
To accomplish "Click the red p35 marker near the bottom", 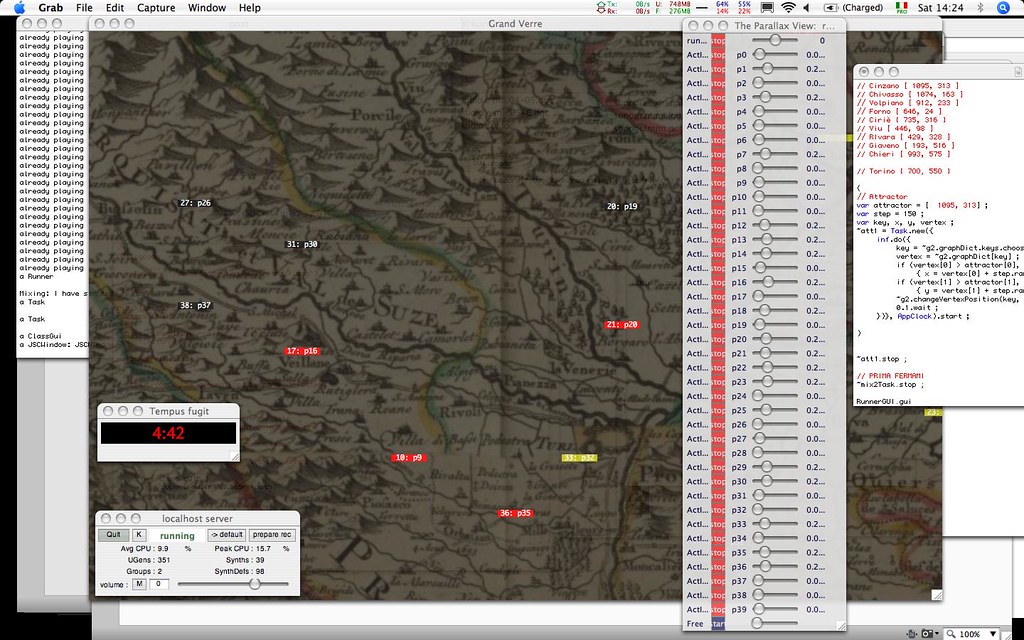I will [x=513, y=513].
